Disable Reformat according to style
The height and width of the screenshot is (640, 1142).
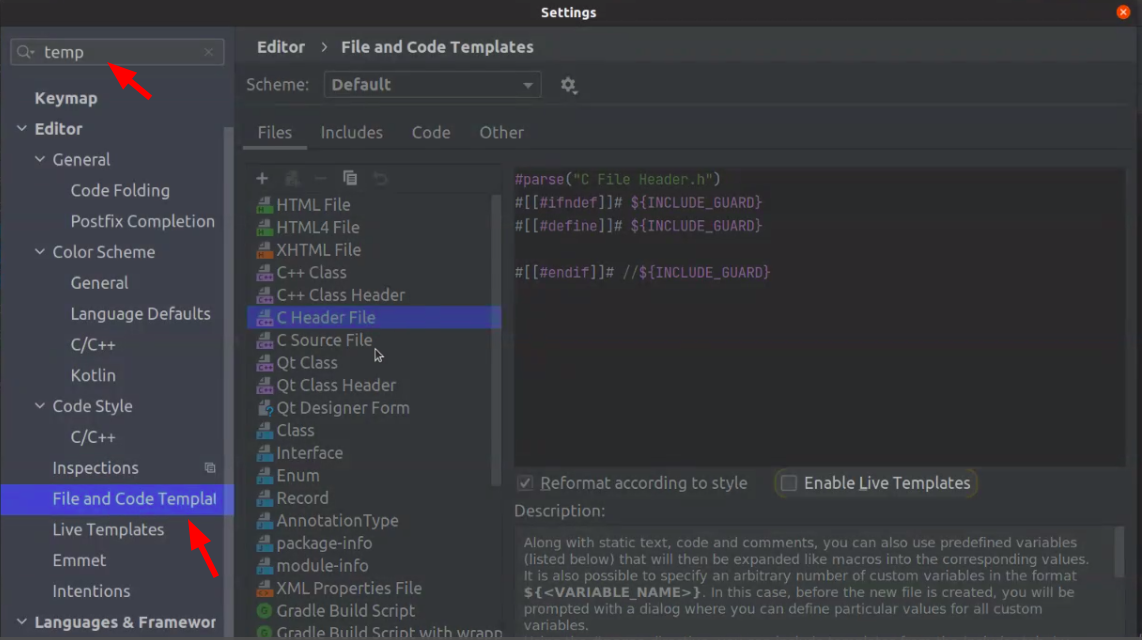pos(525,483)
